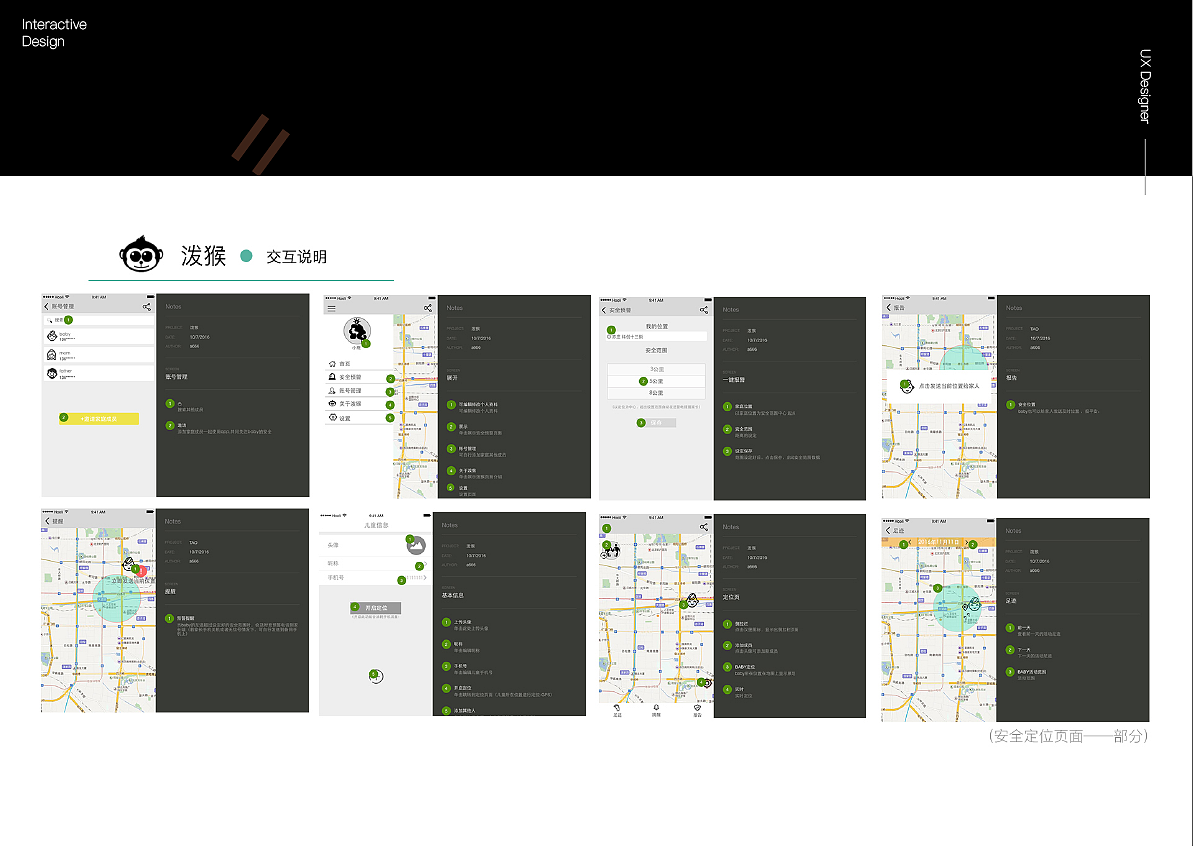The height and width of the screenshot is (847, 1193).
Task: Choose the 5公里 safety range option
Action: tap(657, 381)
